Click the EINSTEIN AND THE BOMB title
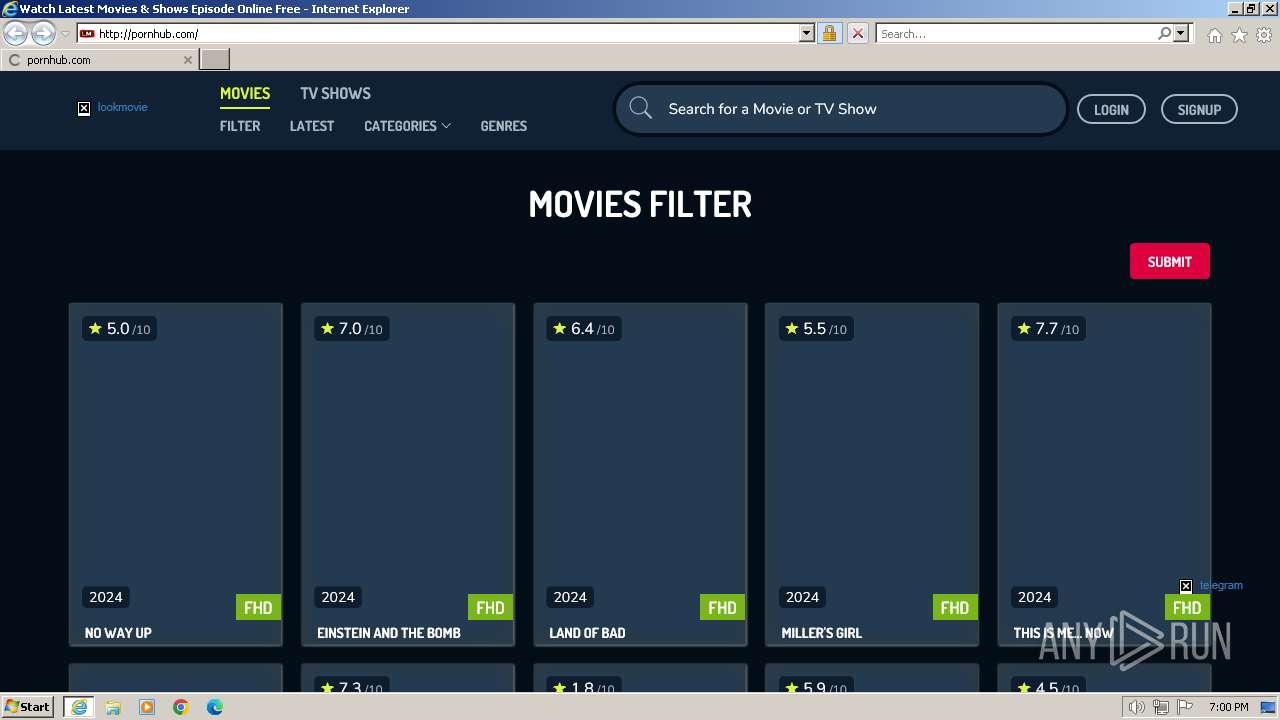This screenshot has height=720, width=1280. (x=389, y=633)
